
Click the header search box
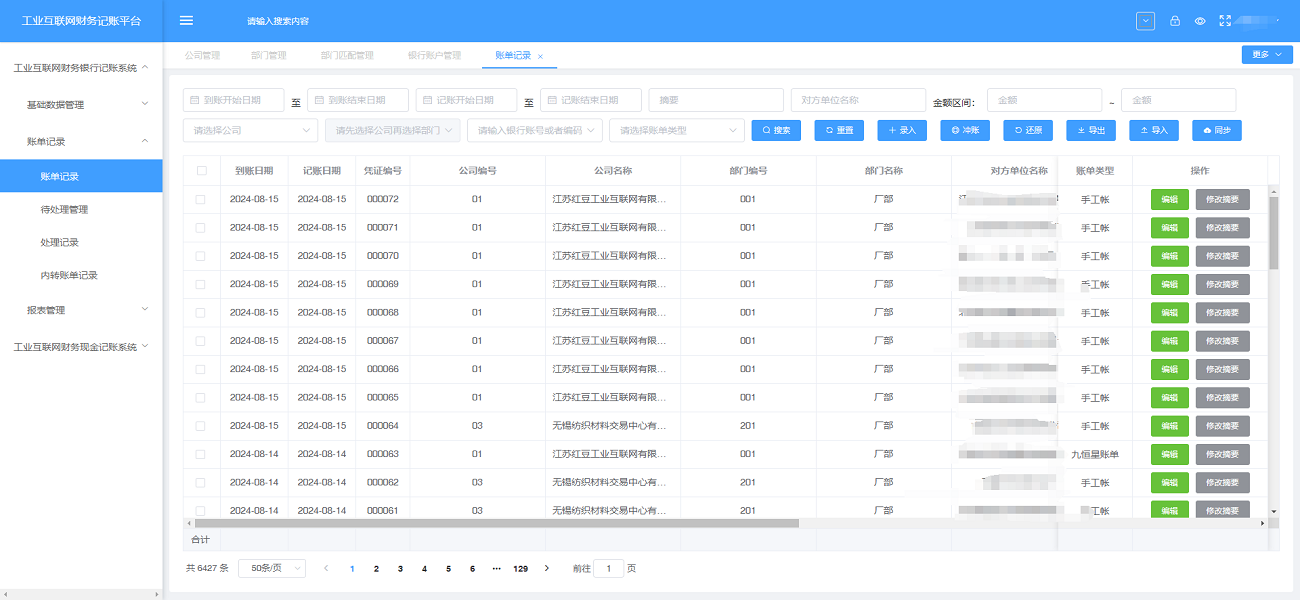point(278,21)
